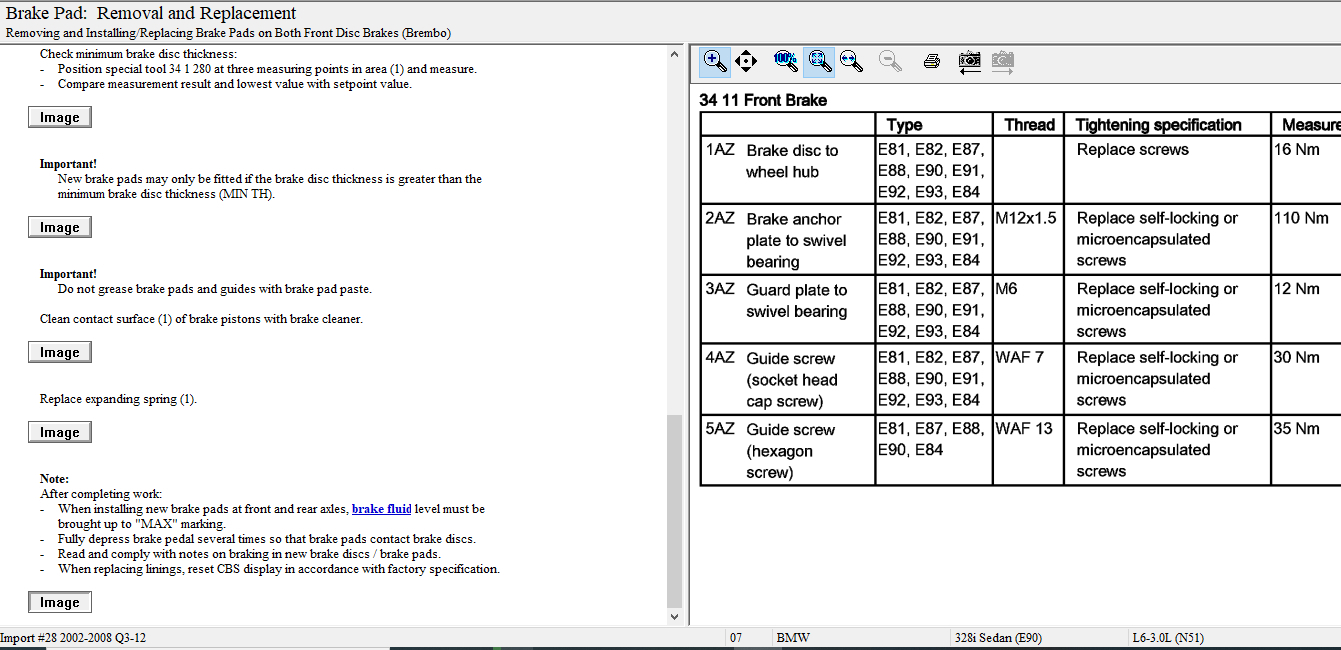Fit image to width using magnifier

click(x=852, y=62)
